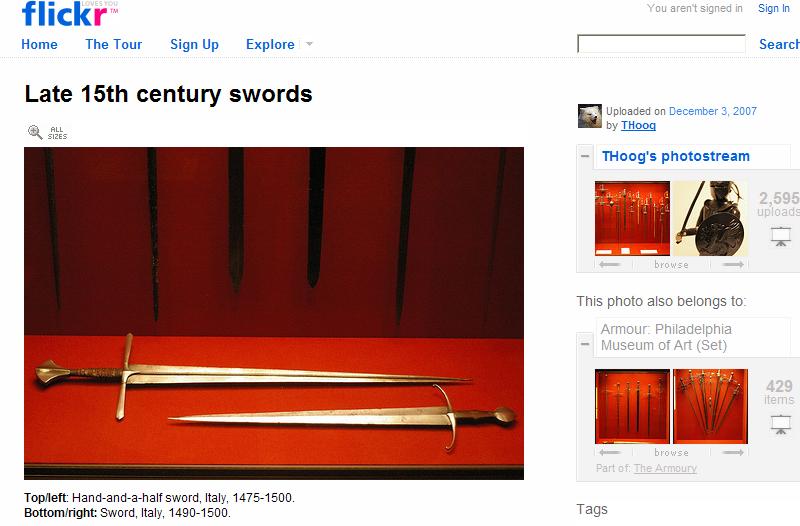Open The Armoury collection link
Screen dimensions: 800x526
tap(665, 468)
